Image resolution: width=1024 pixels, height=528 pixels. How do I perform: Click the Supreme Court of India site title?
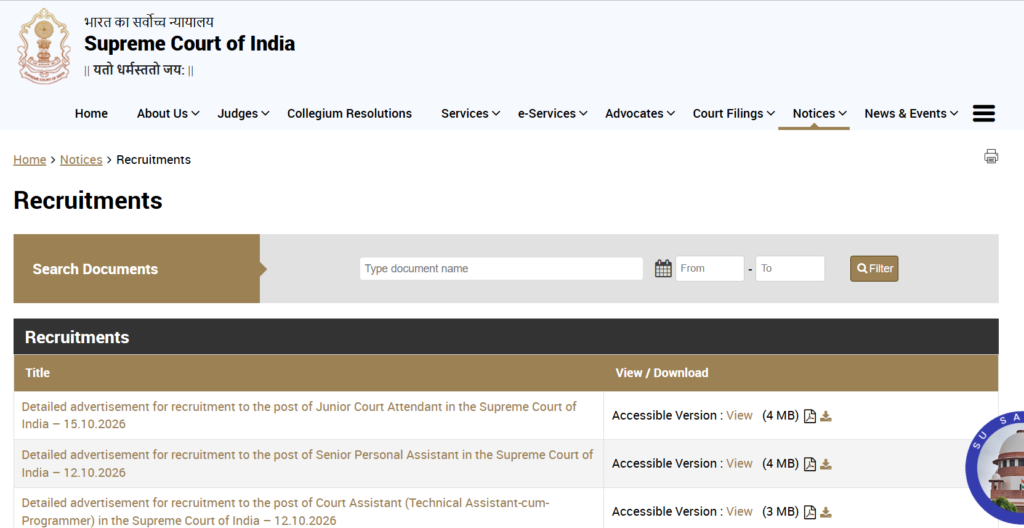pos(189,44)
